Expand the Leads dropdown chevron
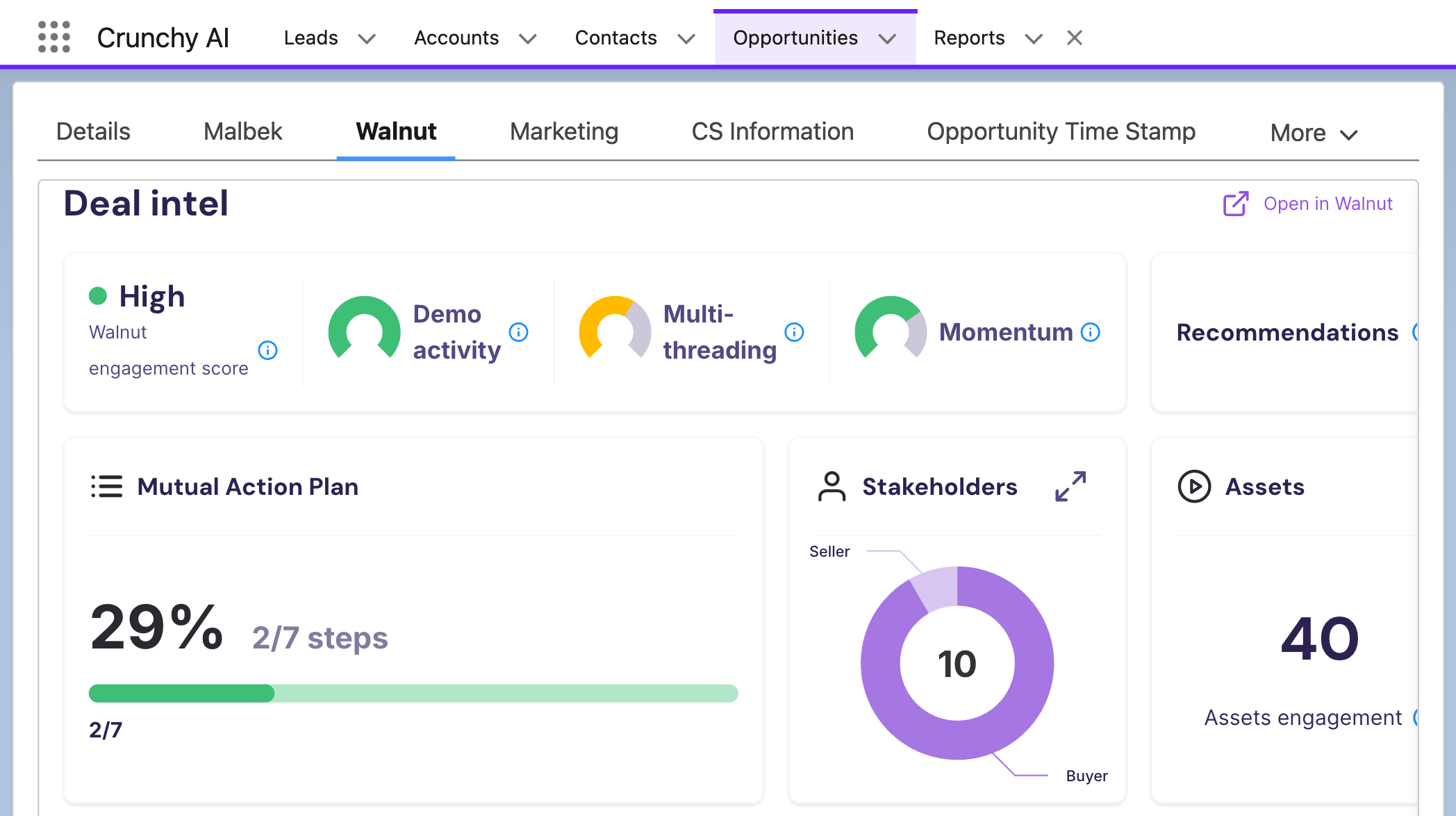The image size is (1456, 816). click(367, 39)
